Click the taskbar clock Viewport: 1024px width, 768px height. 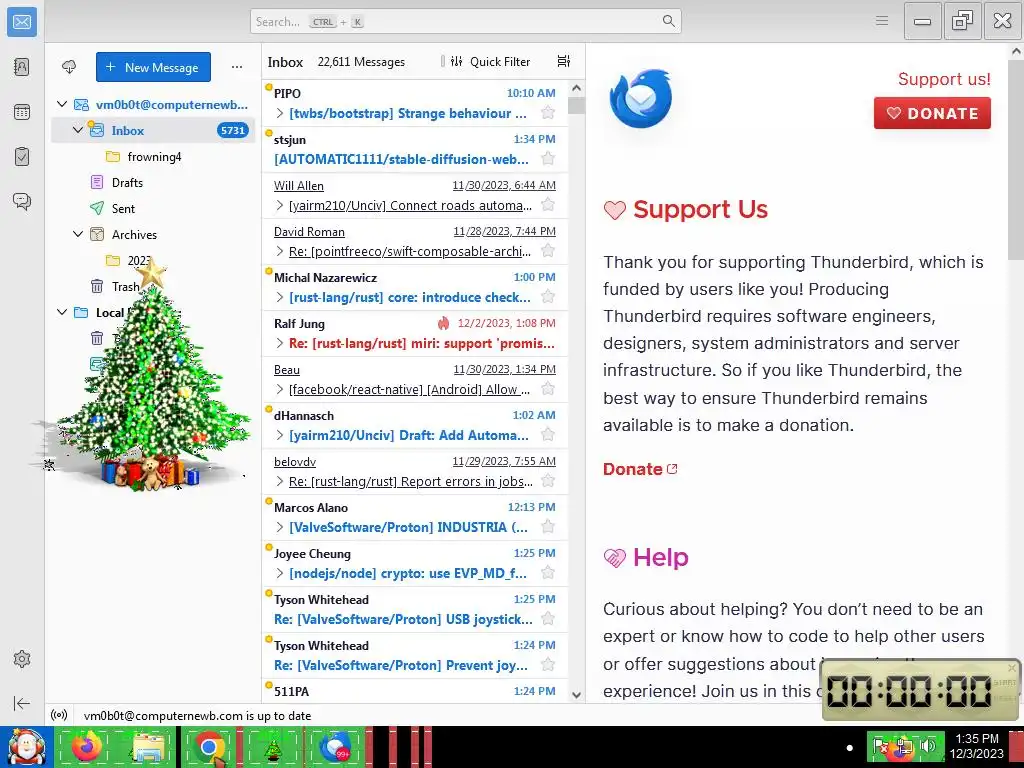[976, 746]
